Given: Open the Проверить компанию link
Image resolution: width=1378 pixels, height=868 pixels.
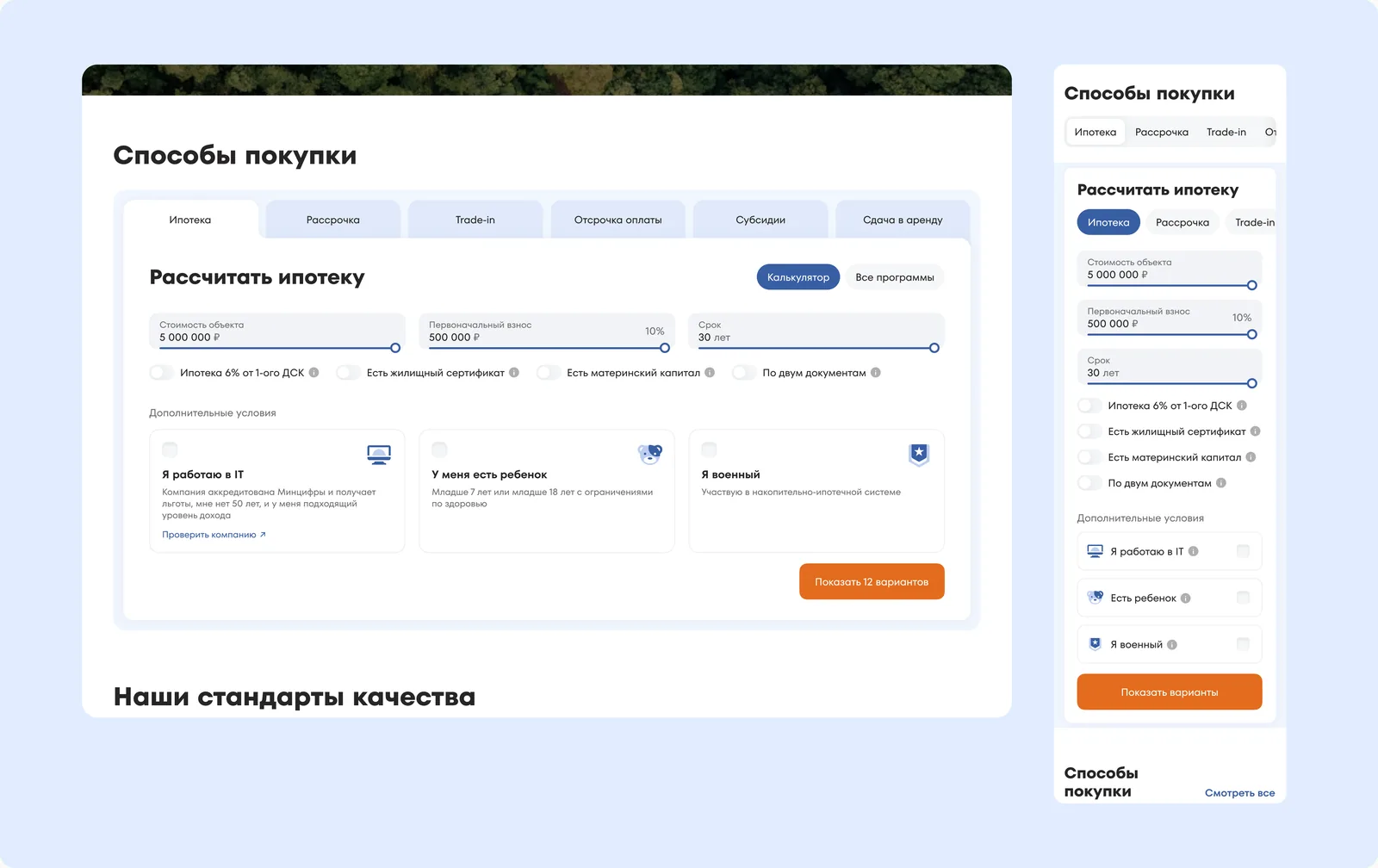Looking at the screenshot, I should [x=212, y=534].
